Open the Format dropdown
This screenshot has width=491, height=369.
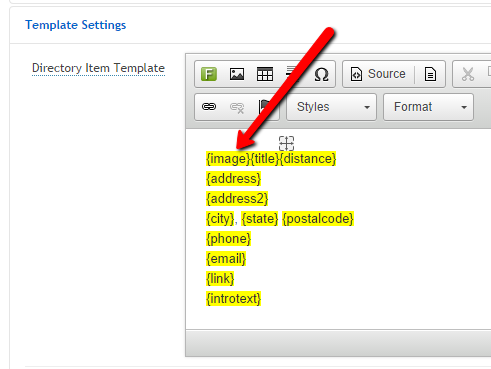click(428, 107)
